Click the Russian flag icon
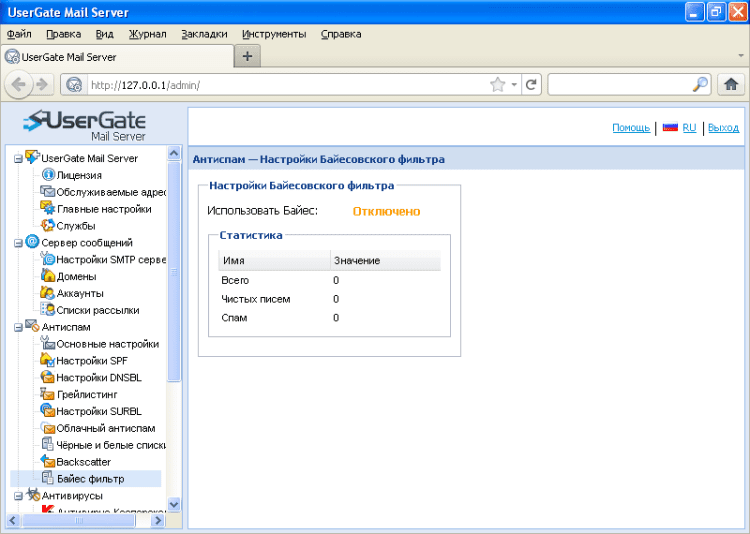The image size is (750, 534). point(670,127)
